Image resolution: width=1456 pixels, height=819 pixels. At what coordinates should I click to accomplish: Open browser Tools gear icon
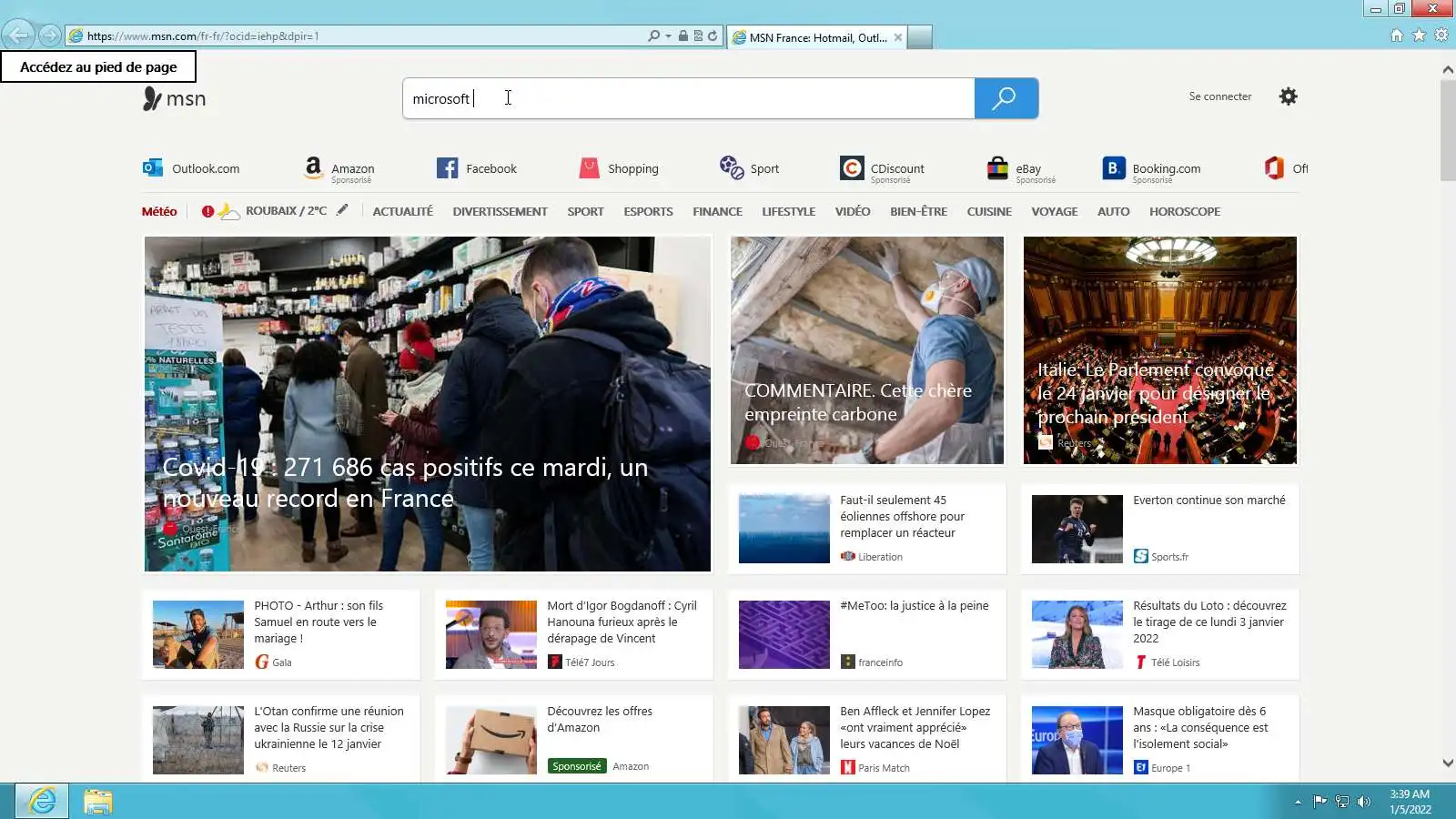1441,35
